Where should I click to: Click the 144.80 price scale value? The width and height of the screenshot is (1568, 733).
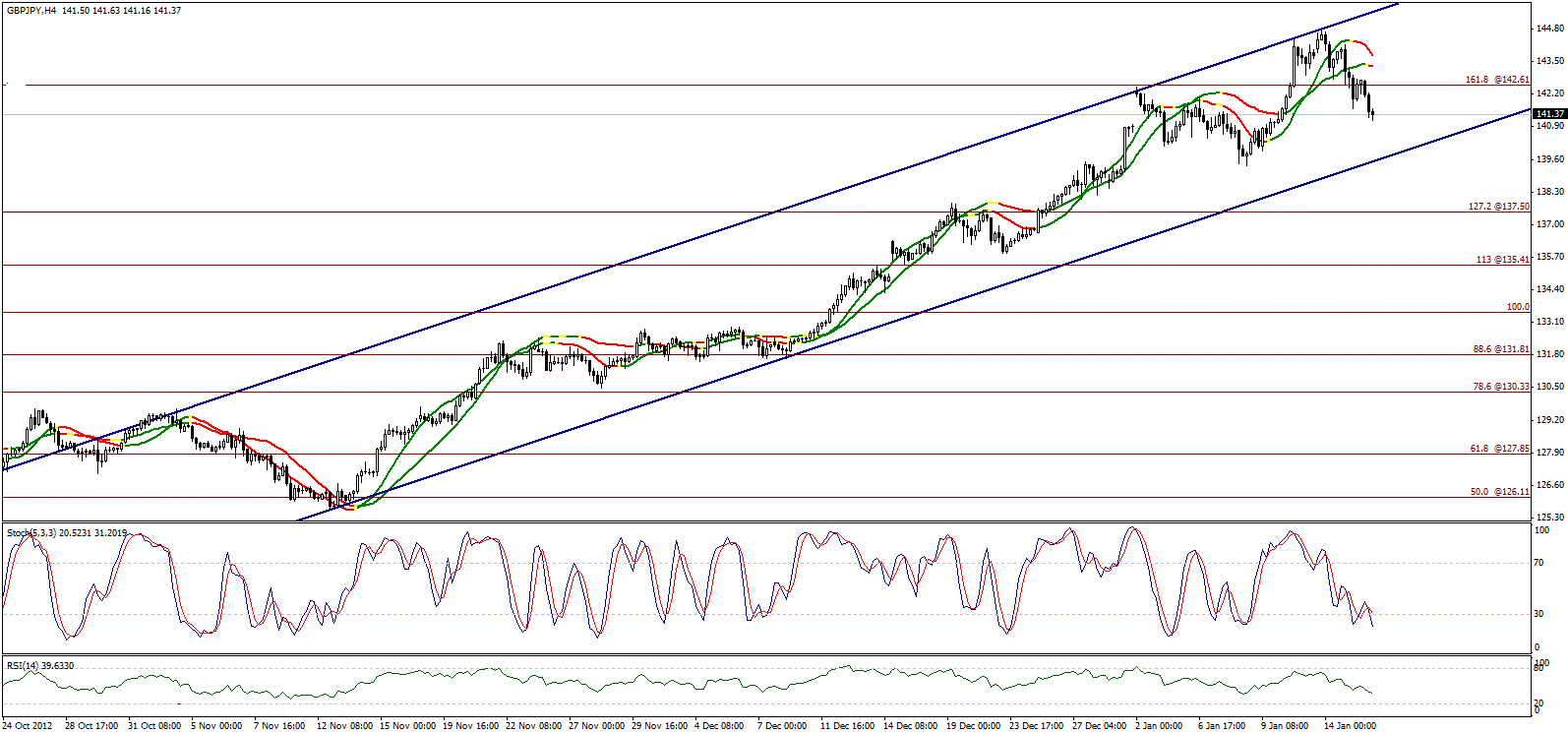click(1550, 29)
